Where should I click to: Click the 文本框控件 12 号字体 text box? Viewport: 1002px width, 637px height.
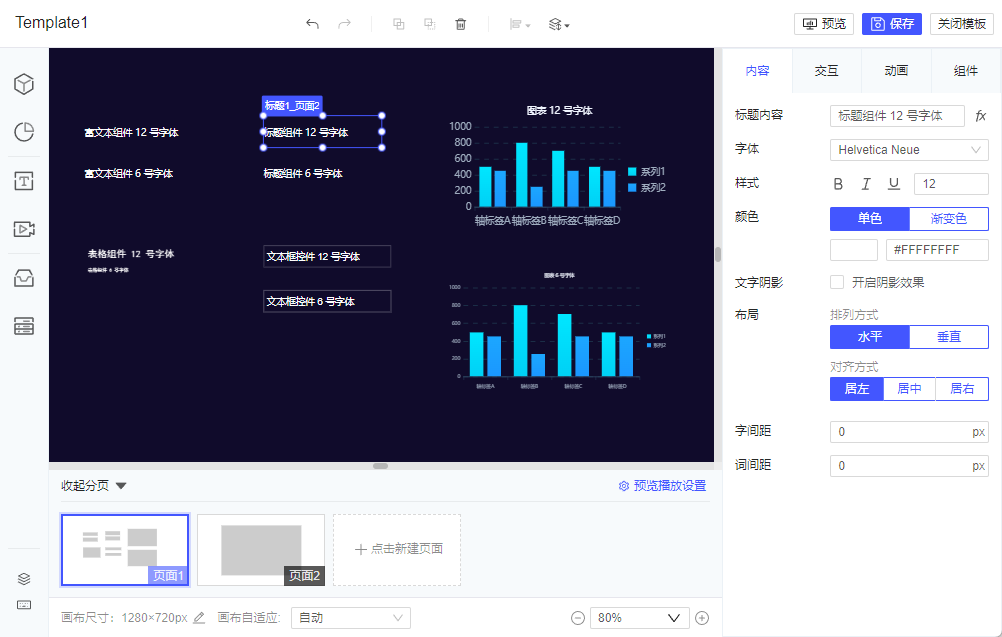(x=327, y=256)
